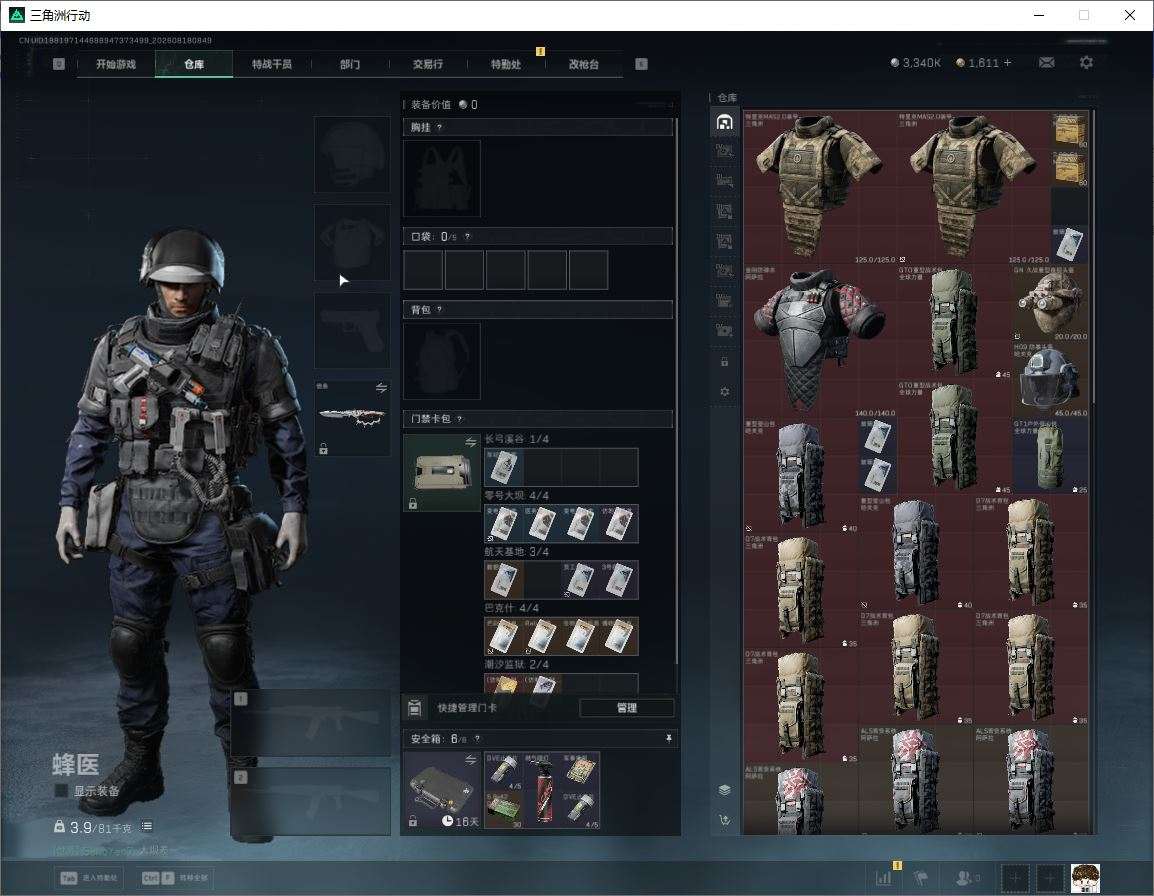Select primary weapon slot 1
The height and width of the screenshot is (896, 1154).
(x=311, y=722)
